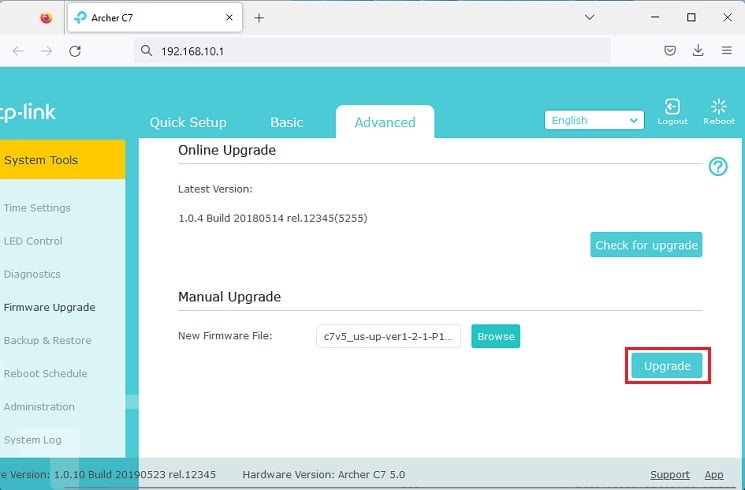This screenshot has height=490, width=745.
Task: Click the search magnifier in the address bar
Action: pyautogui.click(x=146, y=50)
